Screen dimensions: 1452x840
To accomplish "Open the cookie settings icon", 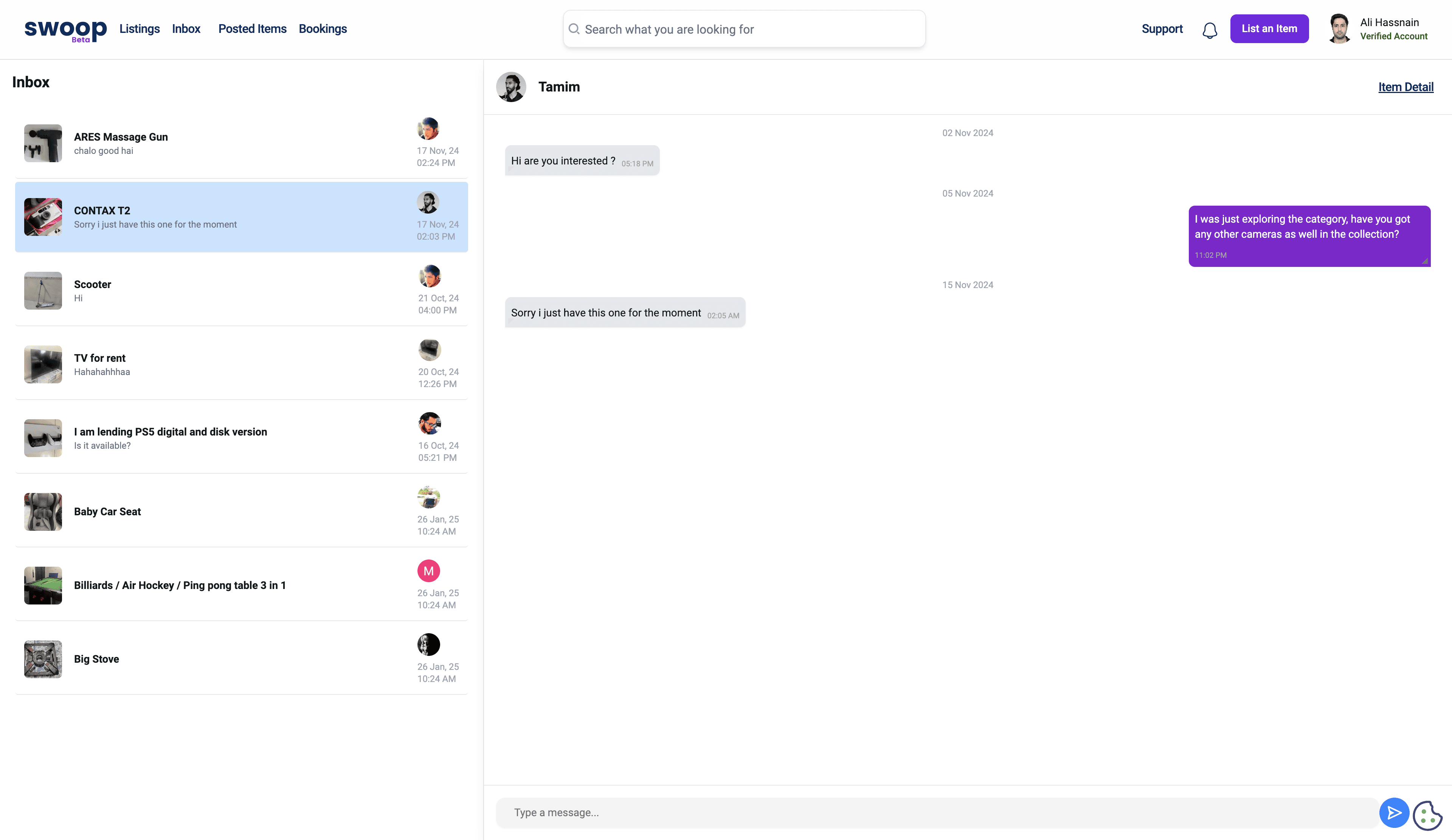I will [1427, 815].
